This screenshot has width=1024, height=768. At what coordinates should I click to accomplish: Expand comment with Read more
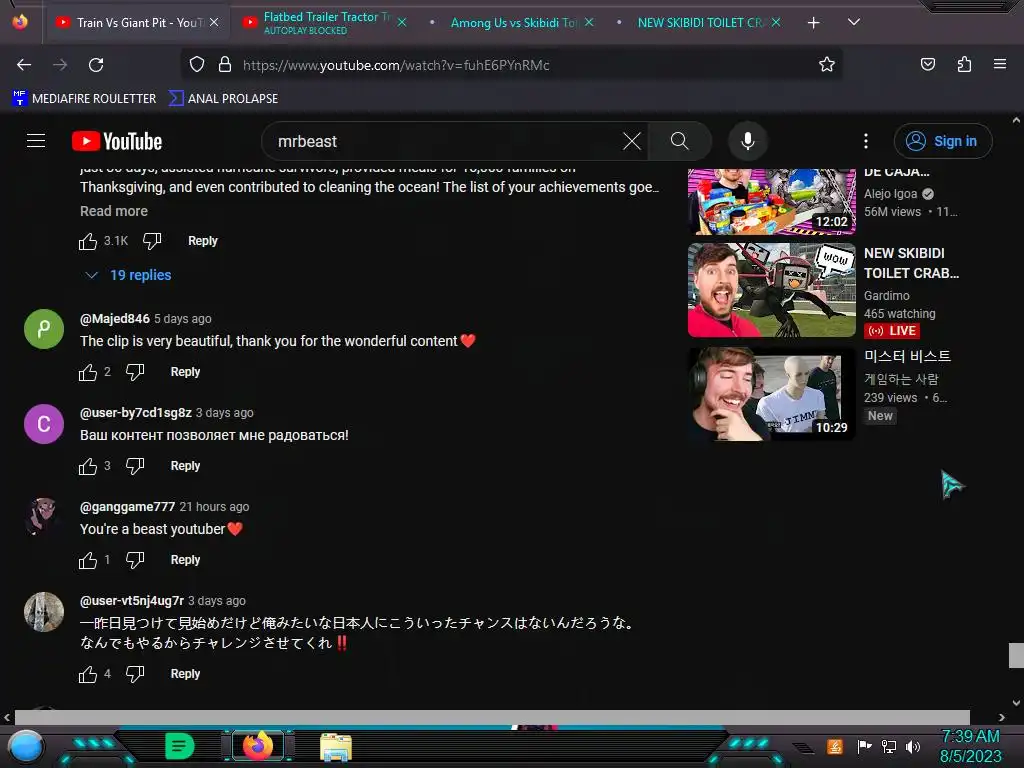coord(114,211)
